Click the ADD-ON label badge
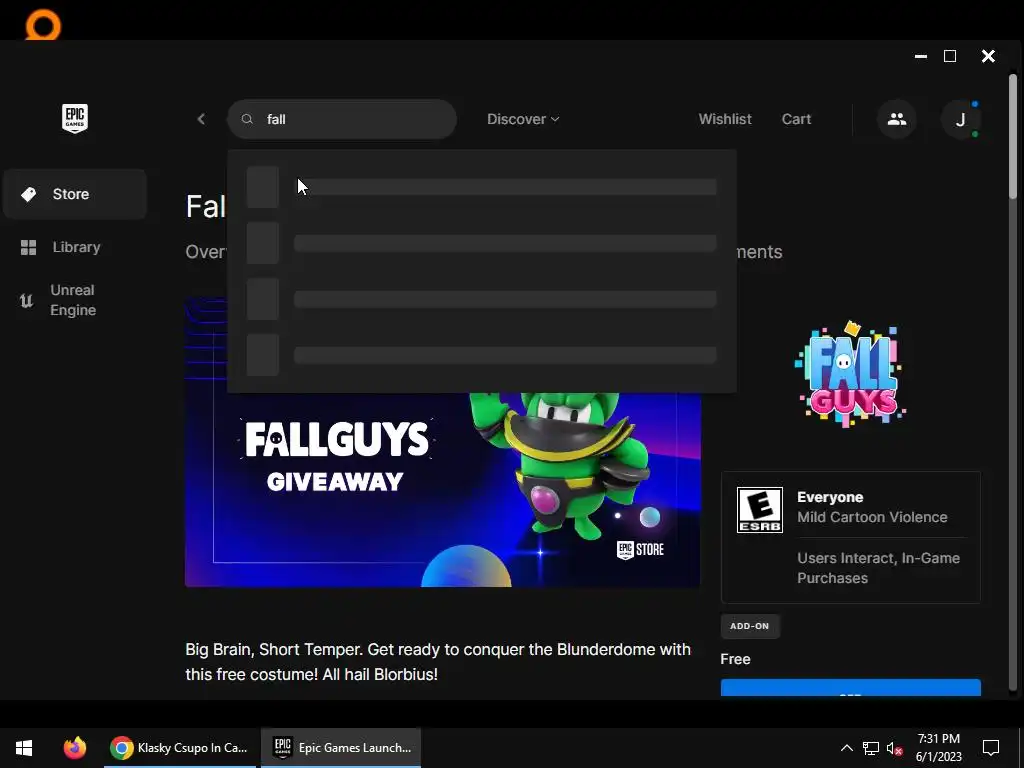 pyautogui.click(x=750, y=626)
